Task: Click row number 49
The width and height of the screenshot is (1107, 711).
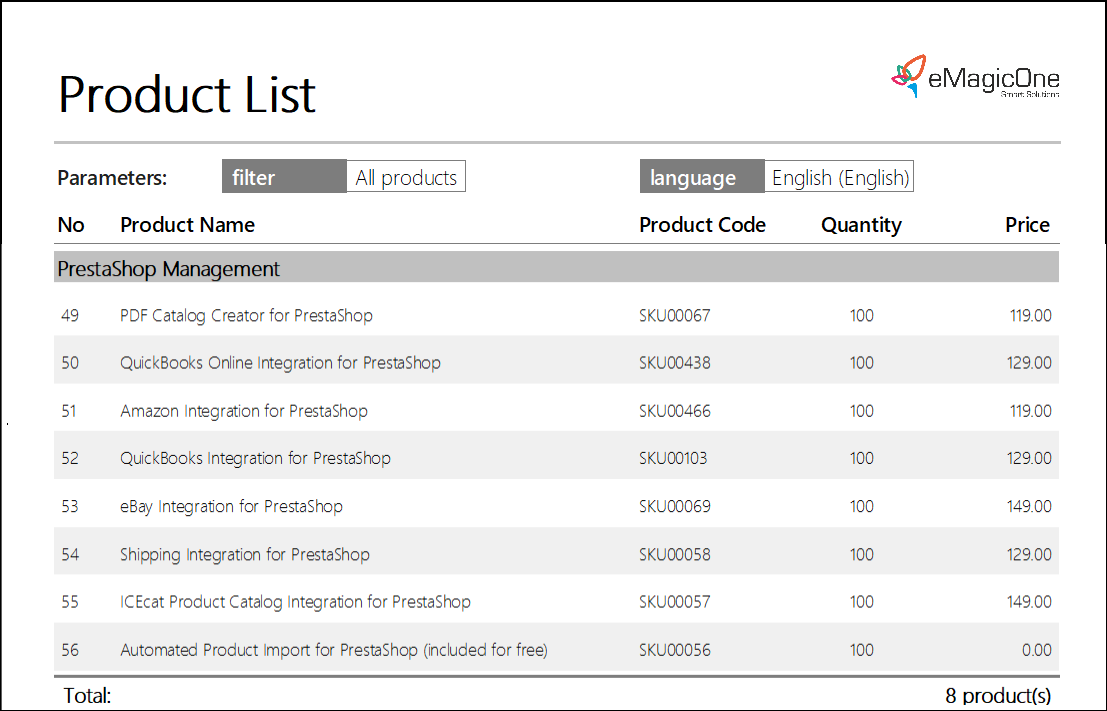Action: pos(70,316)
